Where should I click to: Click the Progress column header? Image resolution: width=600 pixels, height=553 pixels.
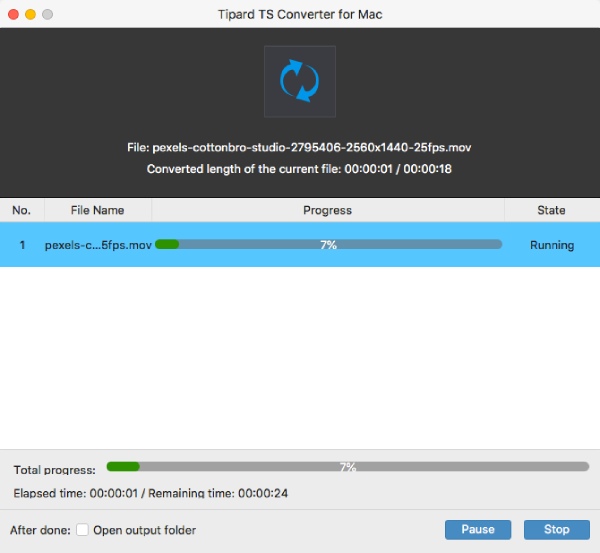tap(327, 210)
